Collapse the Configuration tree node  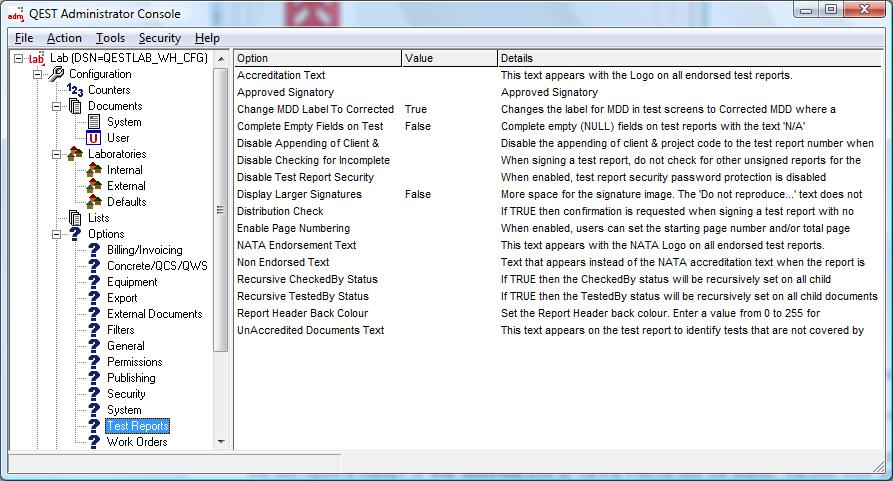(38, 74)
